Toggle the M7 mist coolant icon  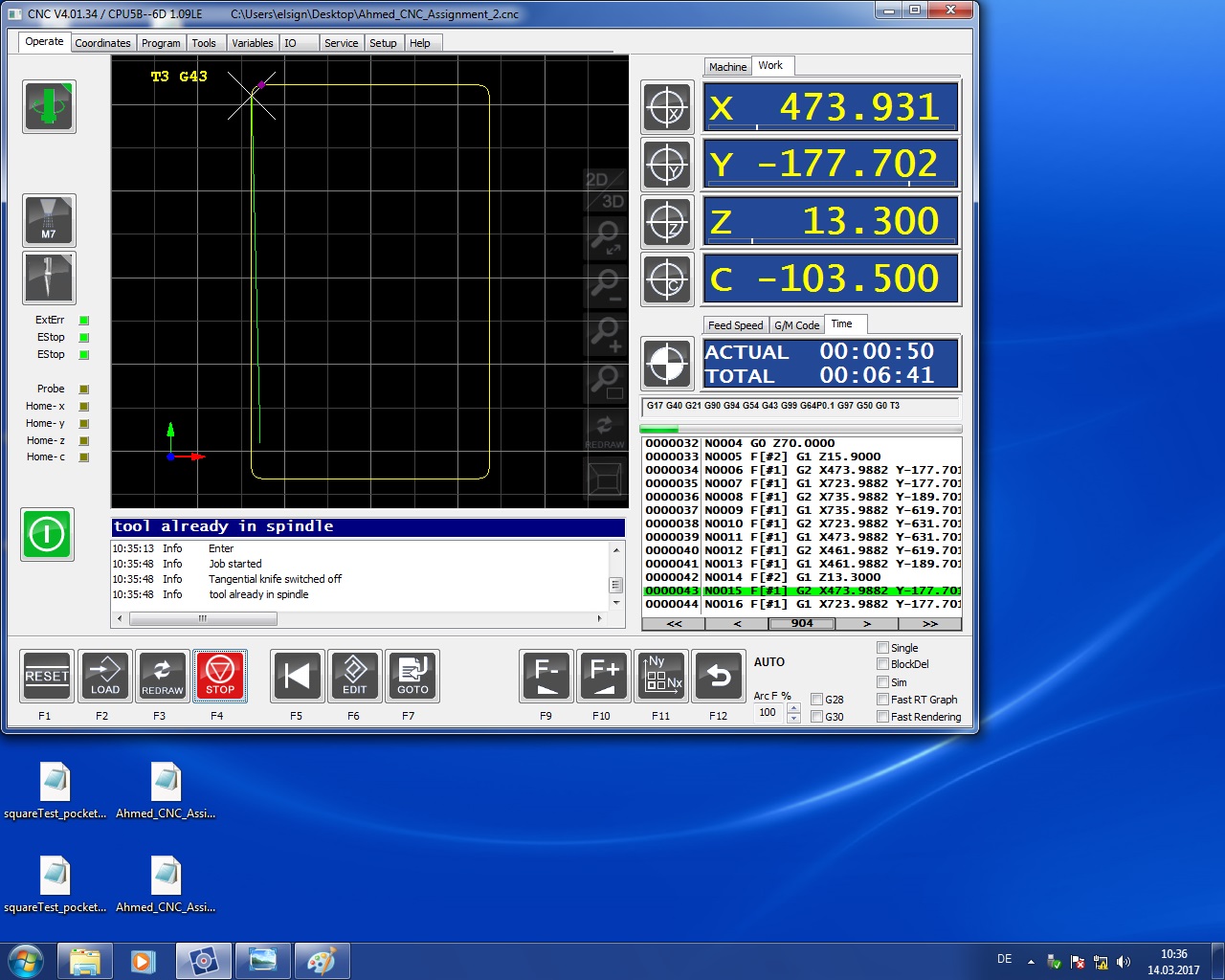pyautogui.click(x=49, y=220)
